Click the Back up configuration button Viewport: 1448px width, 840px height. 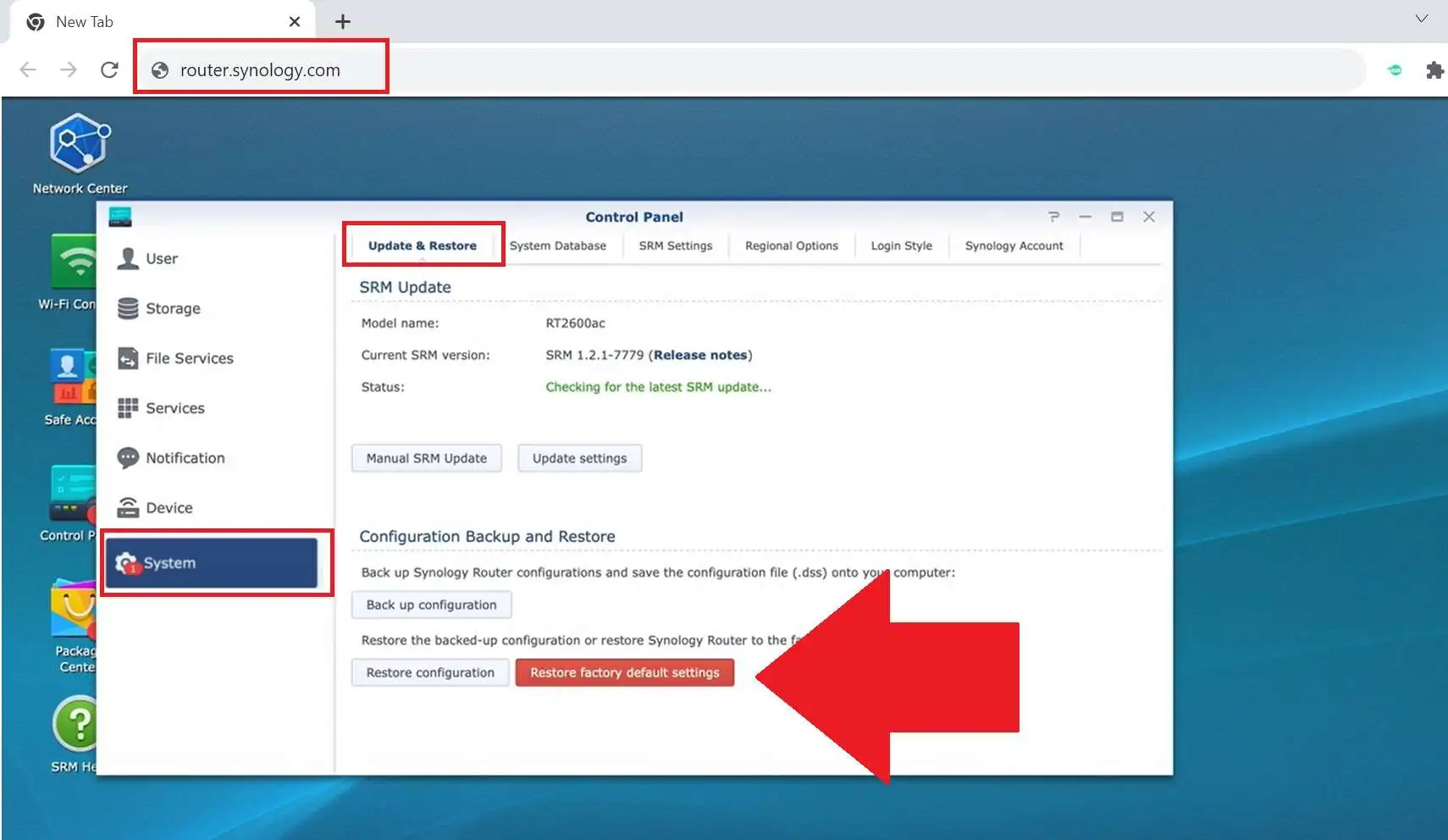[432, 605]
